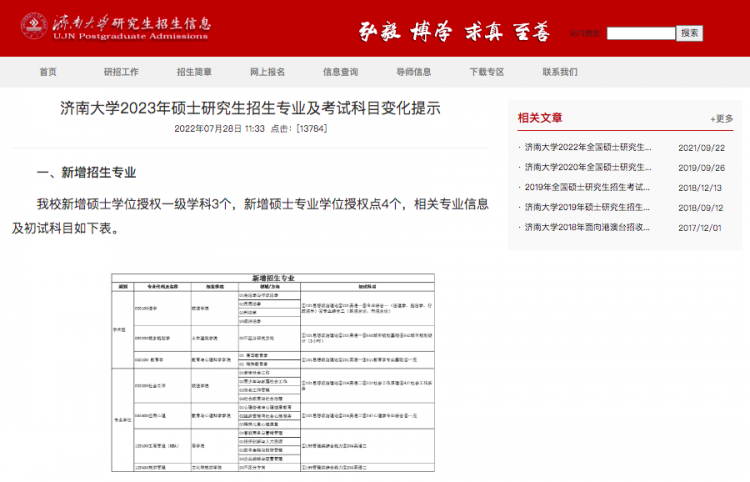Click the date 2021/09/22 in related articles
Image resolution: width=750 pixels, height=482 pixels.
701,148
